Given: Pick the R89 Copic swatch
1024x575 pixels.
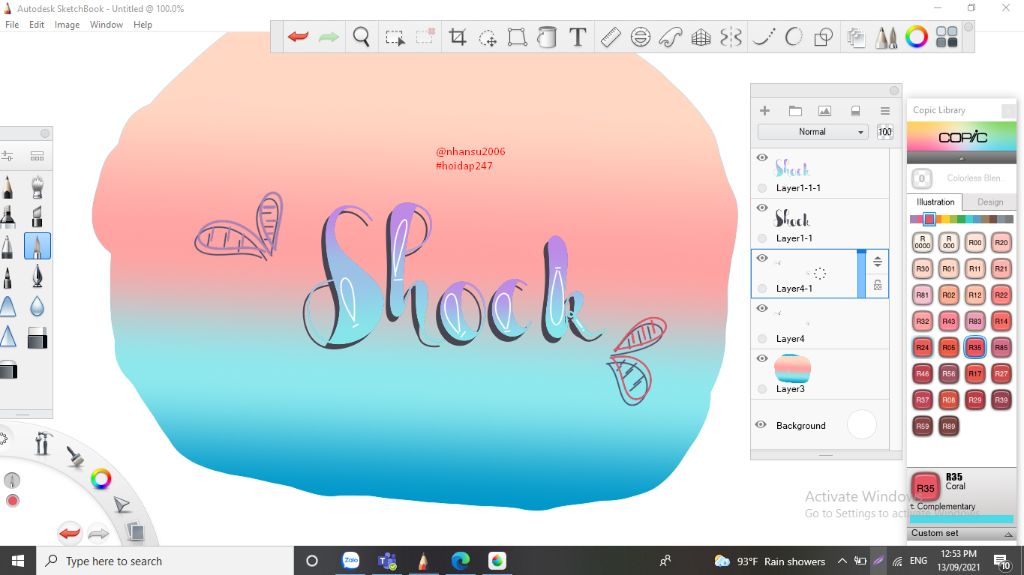Looking at the screenshot, I should [948, 426].
